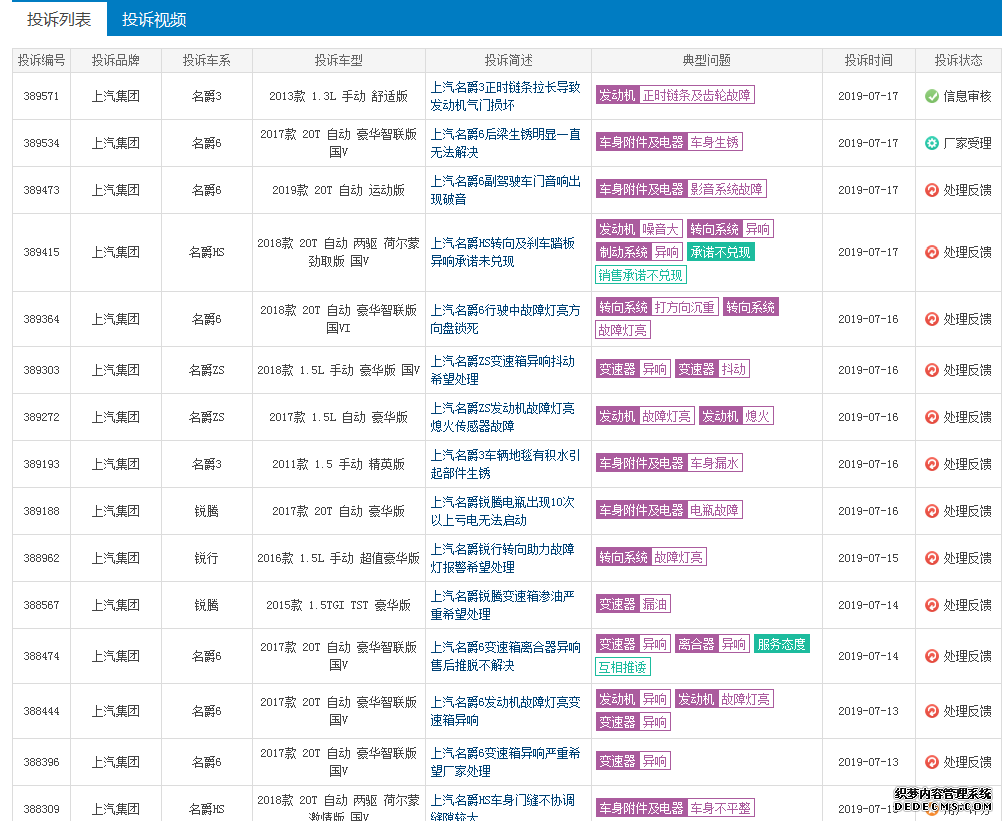Click the 车身附件及电器 电瓶故障 tag

669,510
